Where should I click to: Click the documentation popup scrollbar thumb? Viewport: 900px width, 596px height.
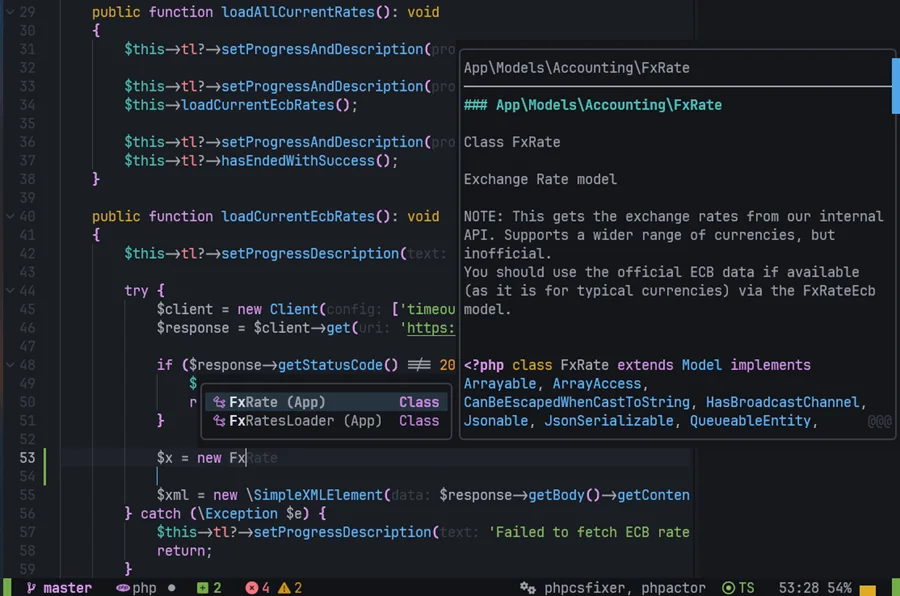895,86
